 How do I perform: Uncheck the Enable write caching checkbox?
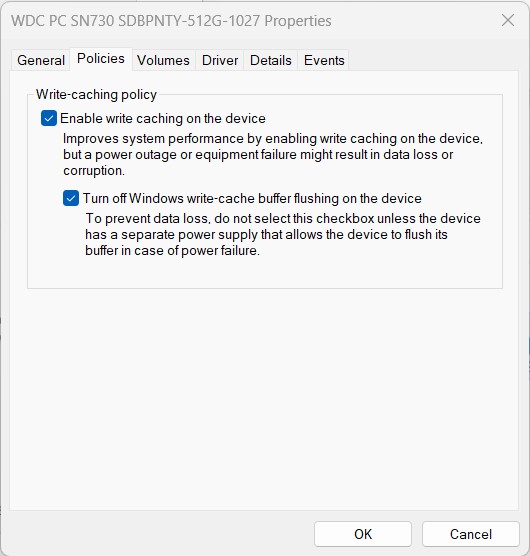pyautogui.click(x=49, y=118)
